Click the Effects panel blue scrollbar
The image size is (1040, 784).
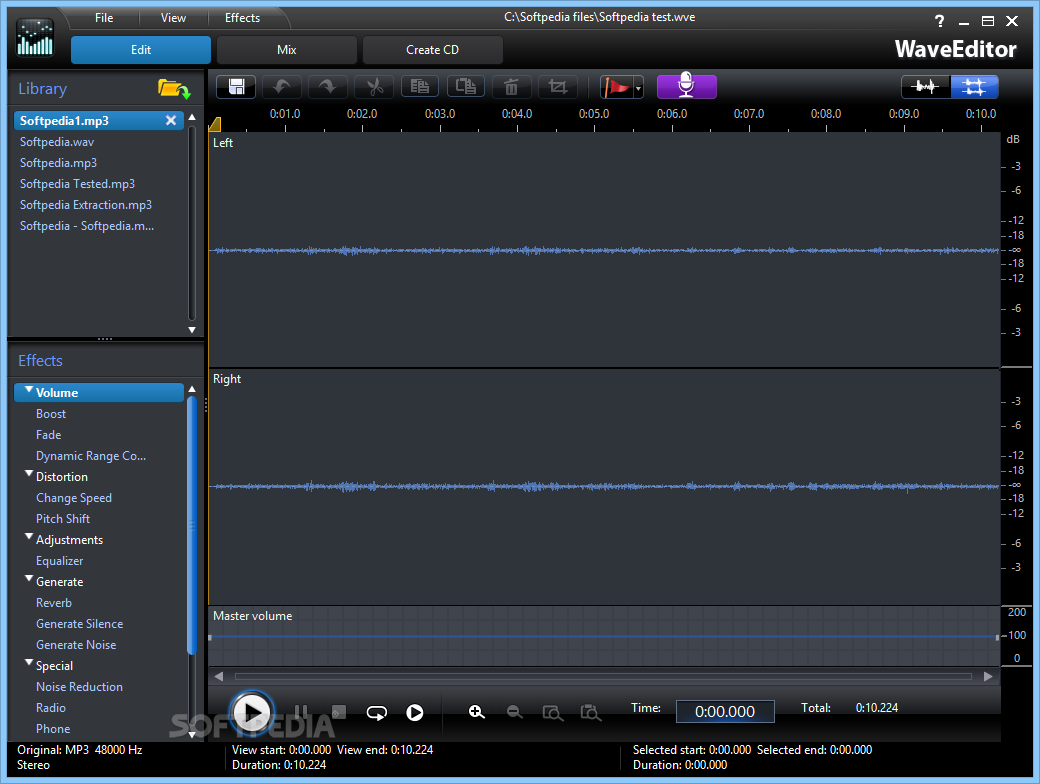192,525
